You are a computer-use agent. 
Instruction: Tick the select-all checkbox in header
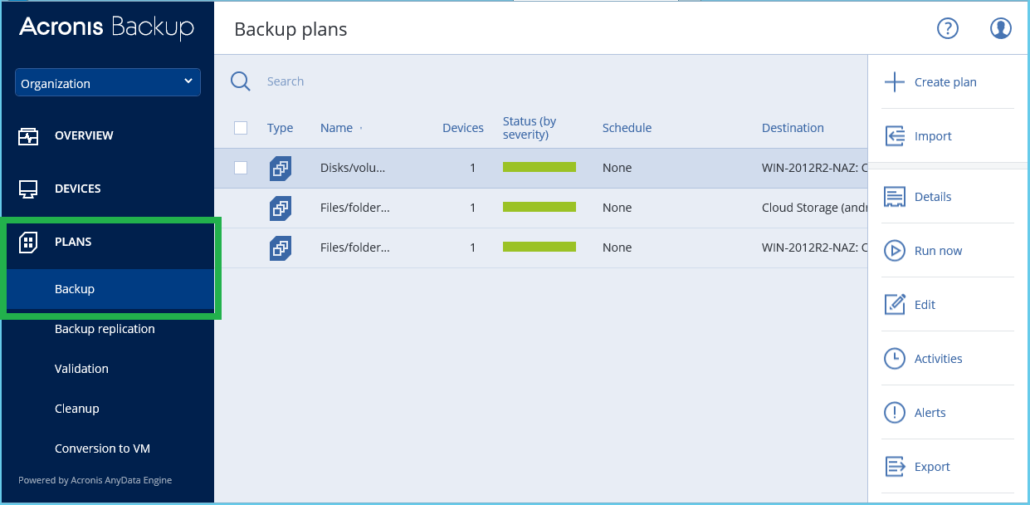point(240,127)
